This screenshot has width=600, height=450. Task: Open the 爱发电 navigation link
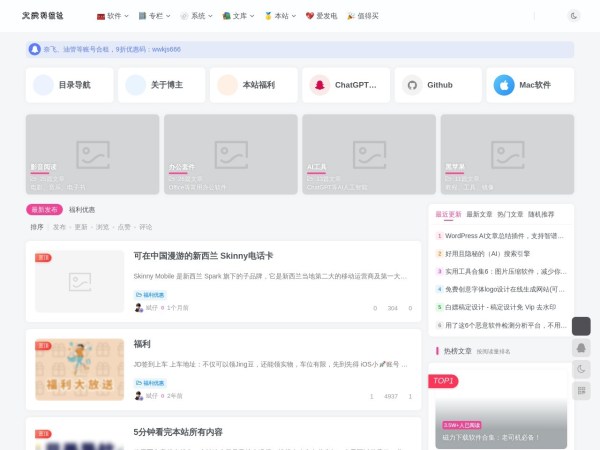click(x=321, y=16)
